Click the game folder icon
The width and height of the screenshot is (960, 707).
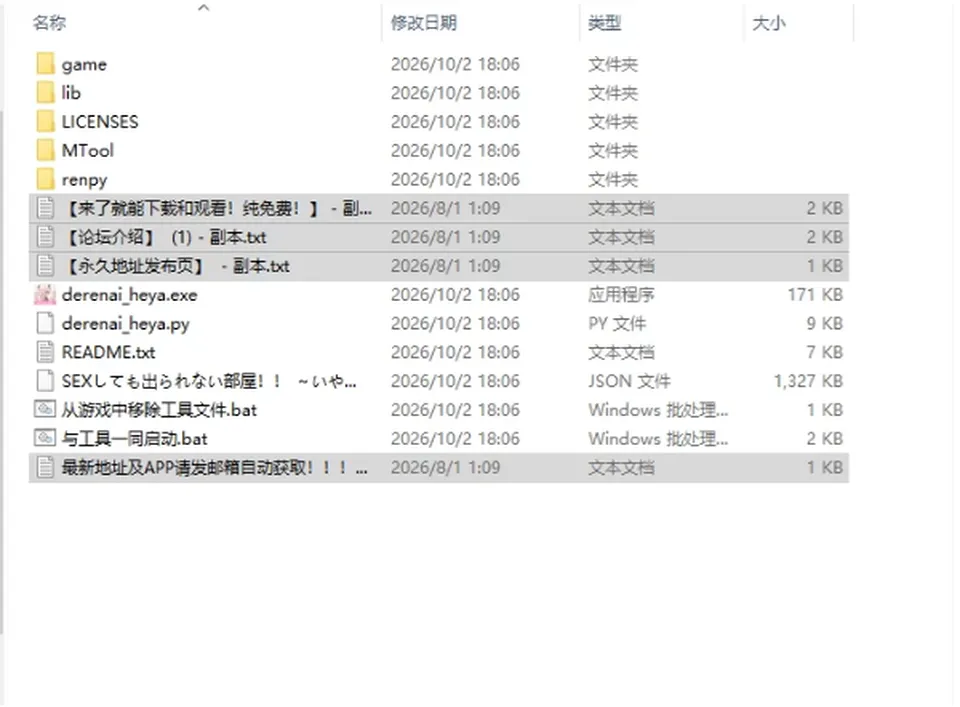[x=45, y=64]
